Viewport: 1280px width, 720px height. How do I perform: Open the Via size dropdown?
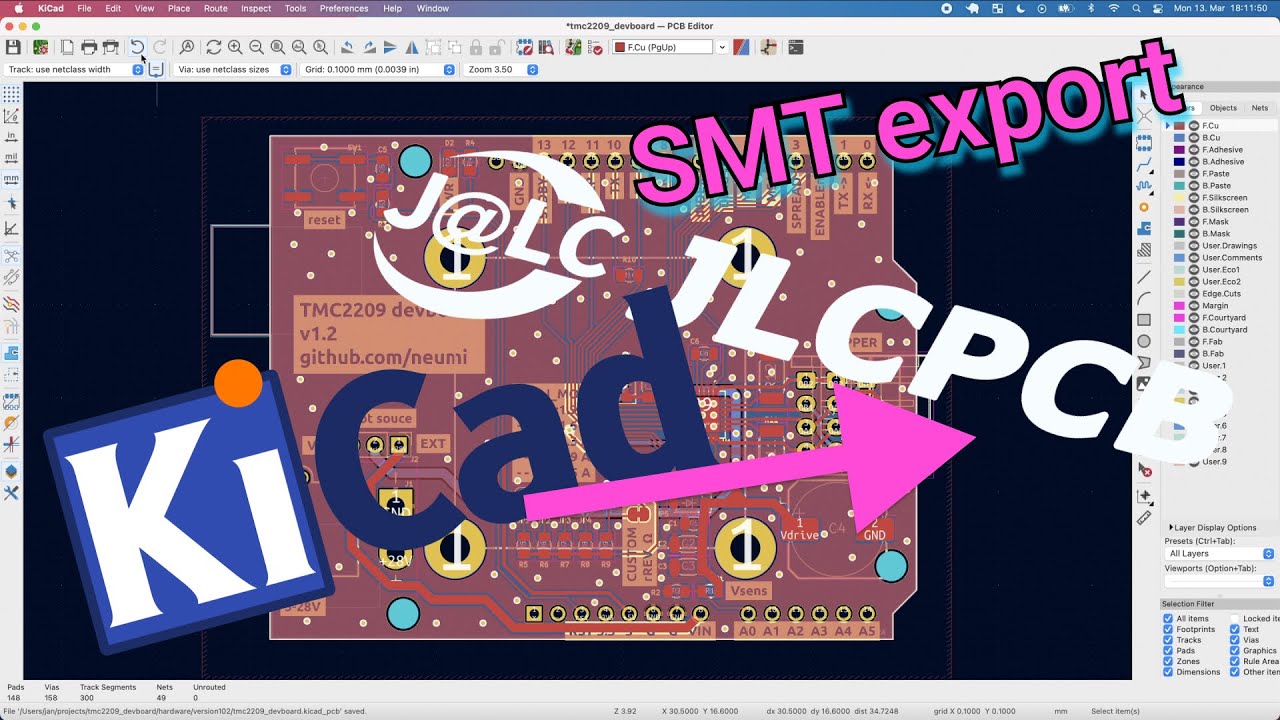click(x=233, y=70)
